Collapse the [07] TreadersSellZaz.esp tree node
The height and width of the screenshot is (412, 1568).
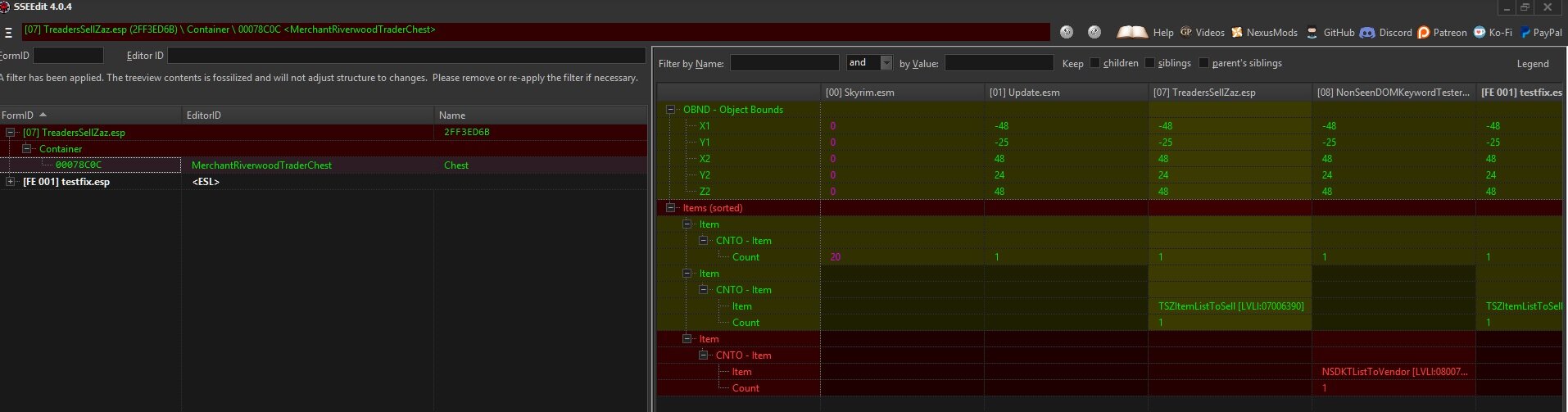coord(11,132)
